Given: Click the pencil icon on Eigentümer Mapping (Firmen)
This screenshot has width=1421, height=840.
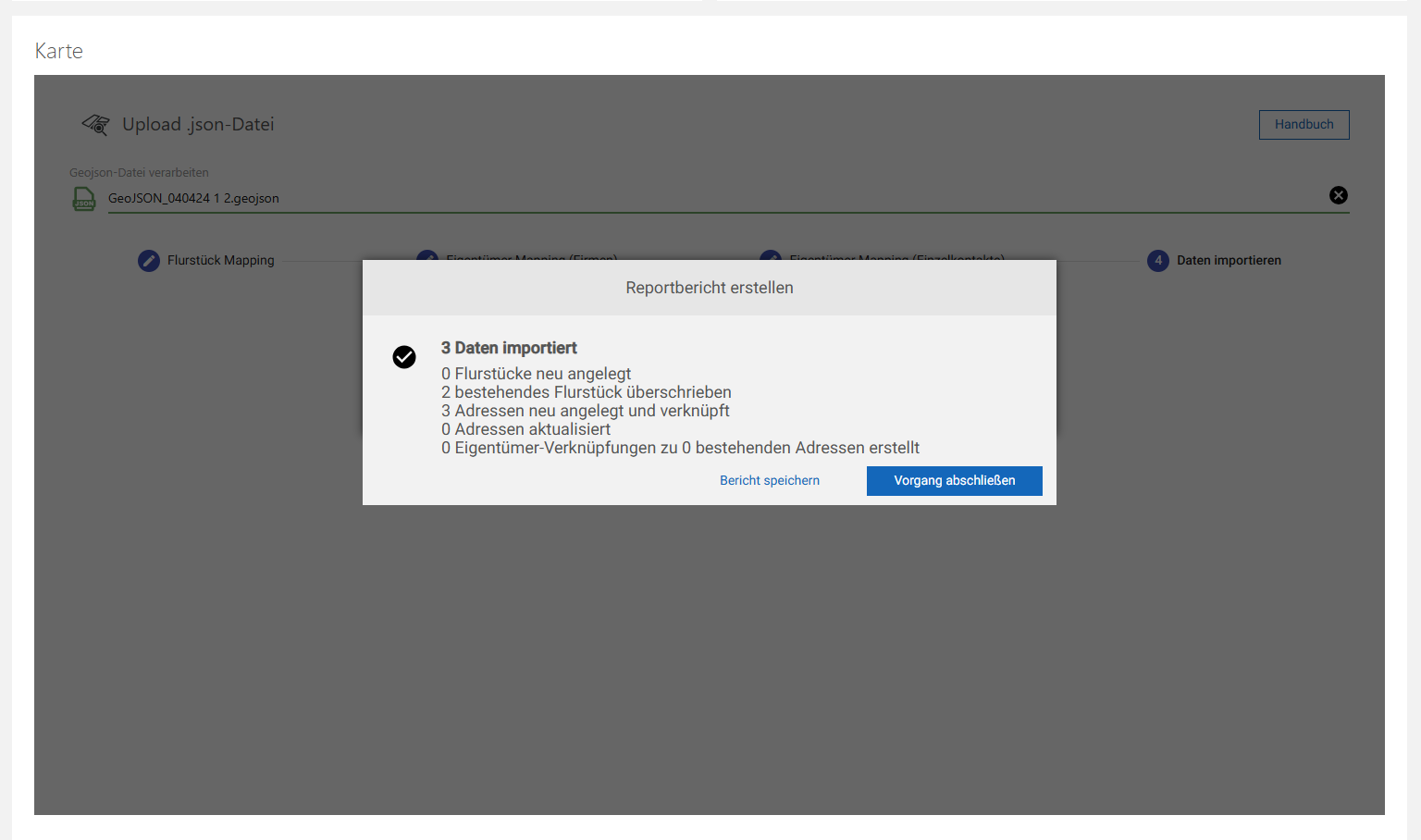Looking at the screenshot, I should [x=426, y=260].
